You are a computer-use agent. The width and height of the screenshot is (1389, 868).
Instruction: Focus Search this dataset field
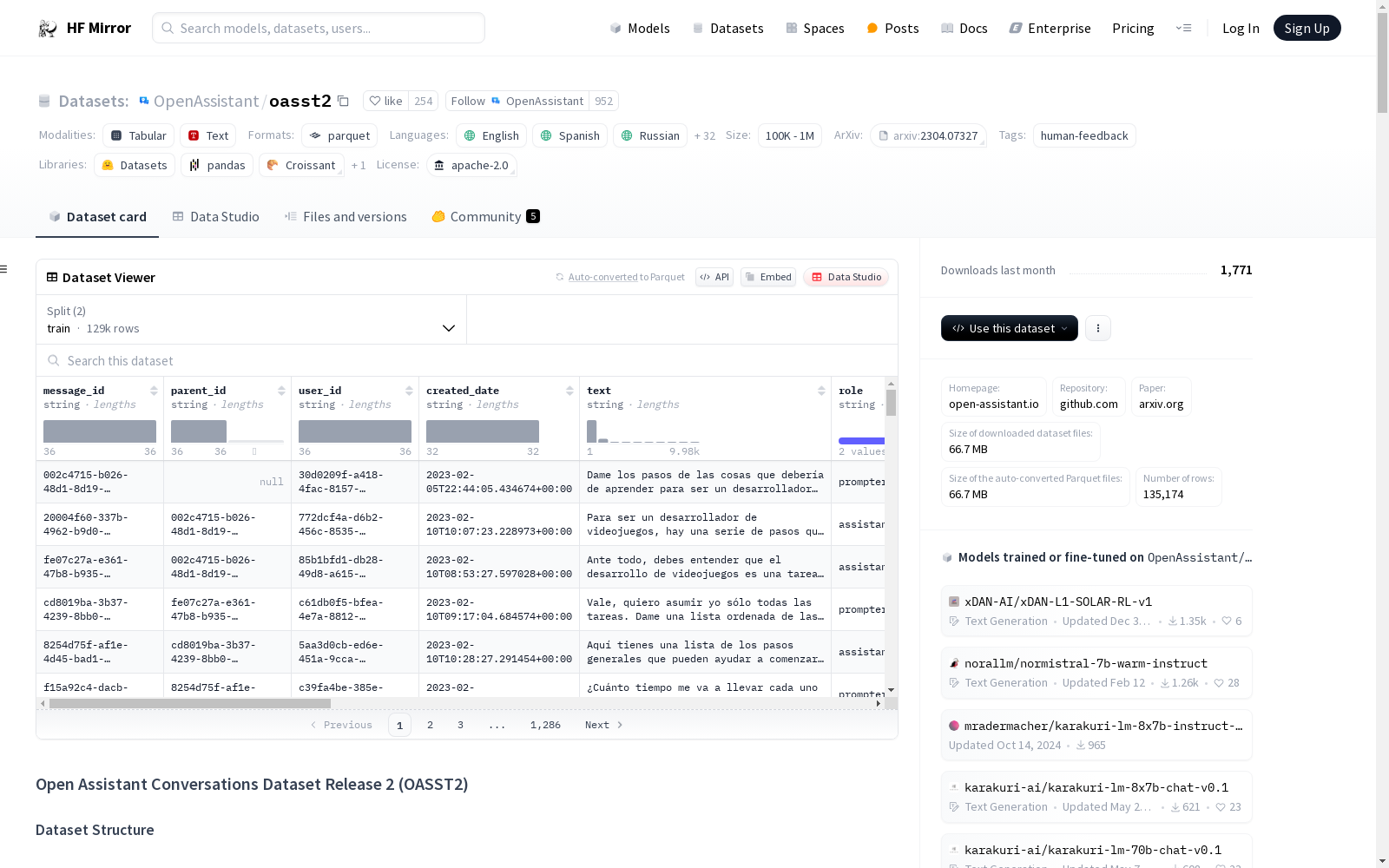coord(467,360)
